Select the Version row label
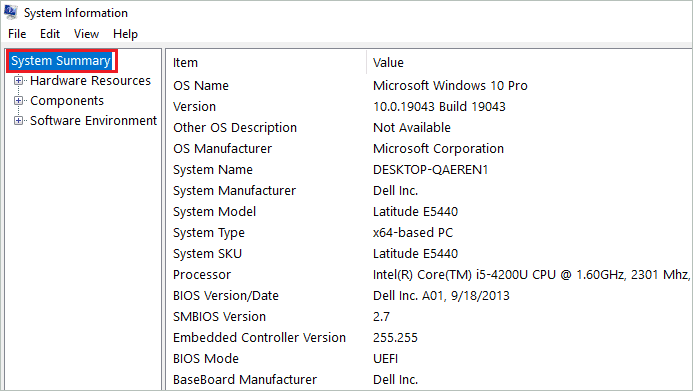The image size is (693, 391). (x=194, y=106)
